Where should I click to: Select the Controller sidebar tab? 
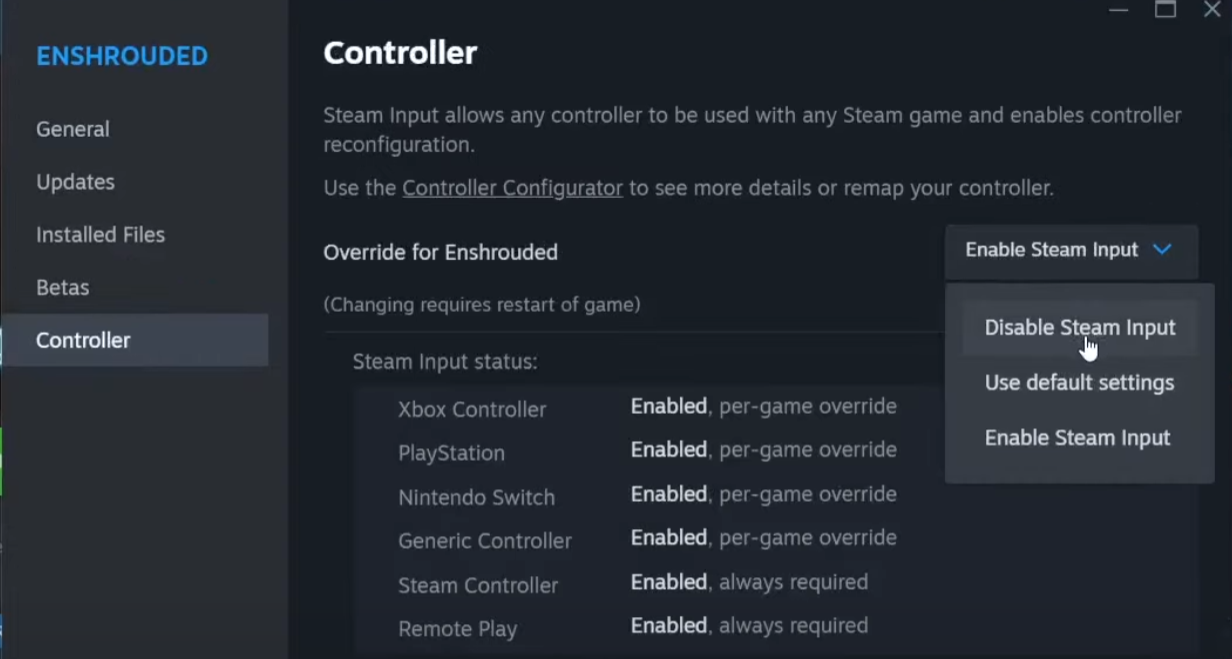point(84,341)
